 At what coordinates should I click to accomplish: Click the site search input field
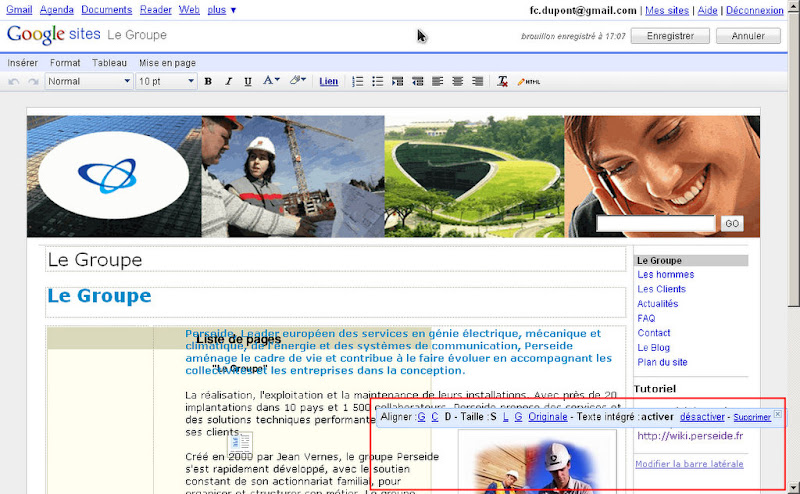pyautogui.click(x=656, y=224)
